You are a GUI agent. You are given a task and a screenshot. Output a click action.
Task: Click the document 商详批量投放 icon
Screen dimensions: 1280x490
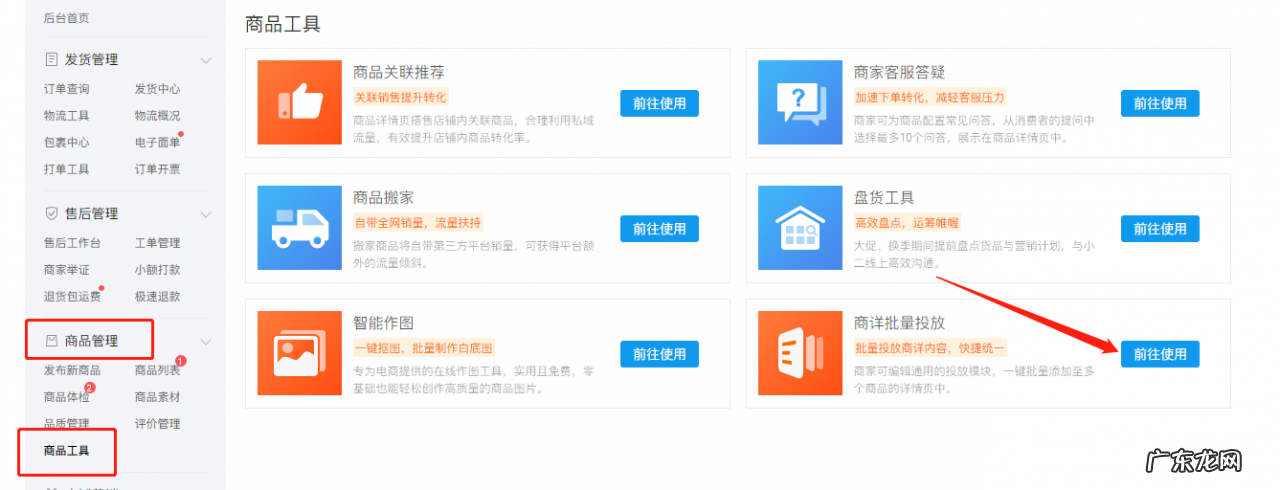(x=800, y=353)
